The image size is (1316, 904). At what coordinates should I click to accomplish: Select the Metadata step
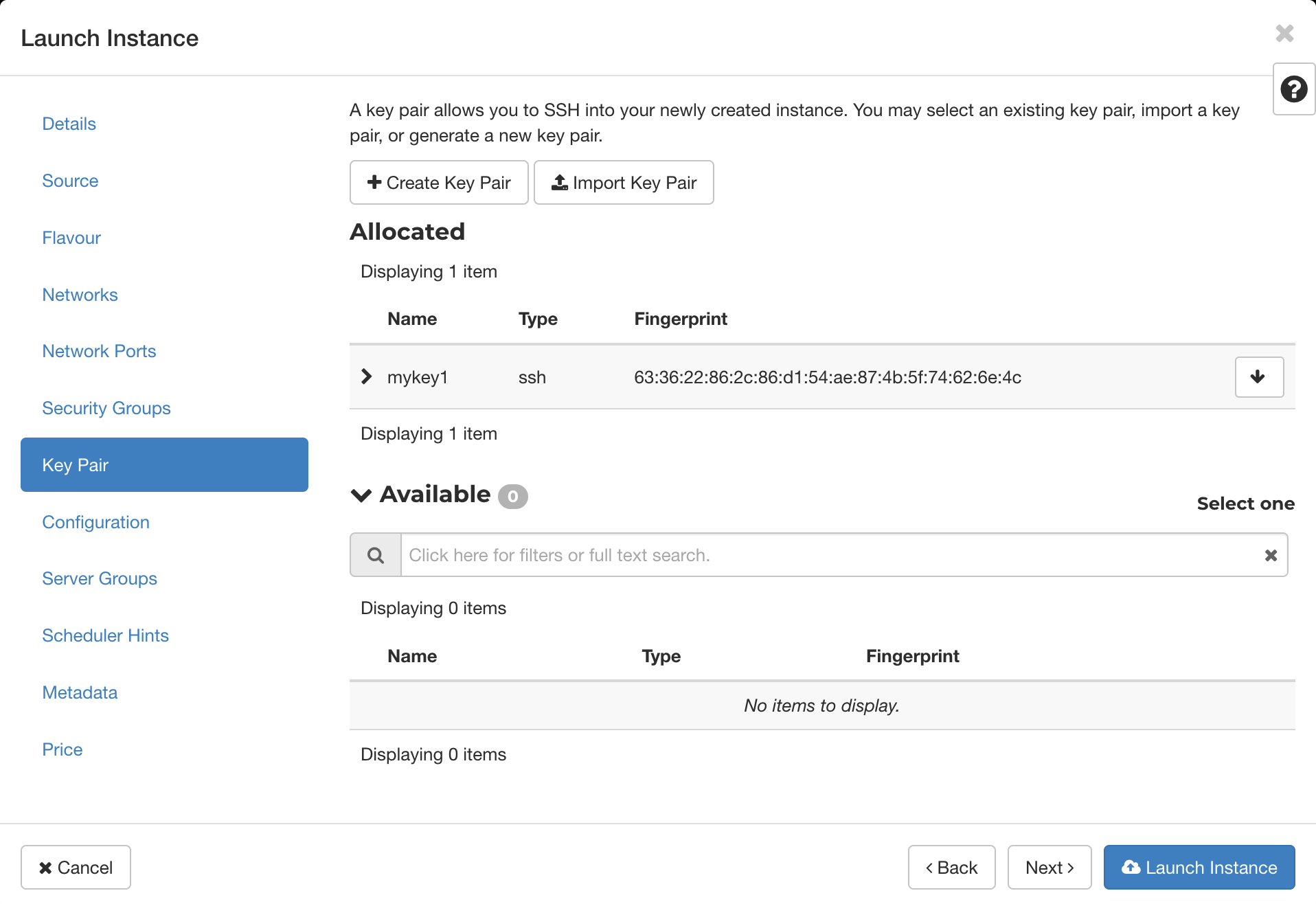pos(80,692)
